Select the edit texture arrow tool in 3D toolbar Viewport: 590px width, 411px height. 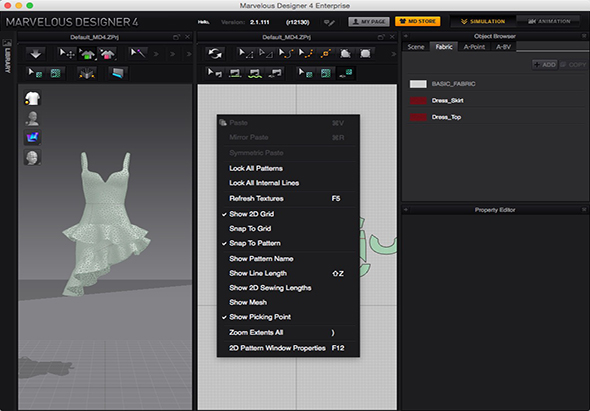(x=36, y=73)
